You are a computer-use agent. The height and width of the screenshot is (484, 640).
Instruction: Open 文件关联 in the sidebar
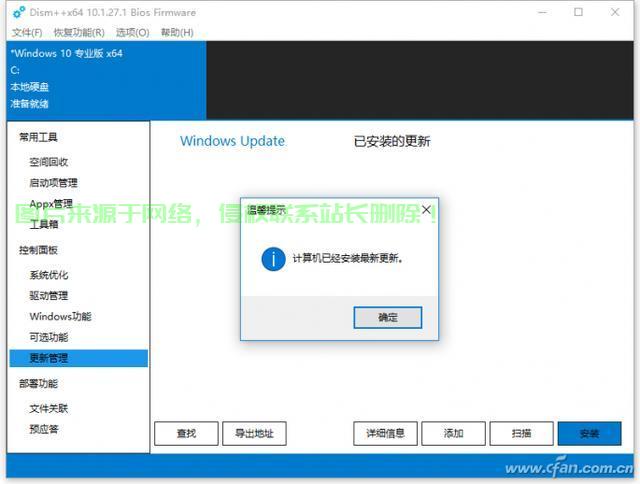click(x=49, y=408)
